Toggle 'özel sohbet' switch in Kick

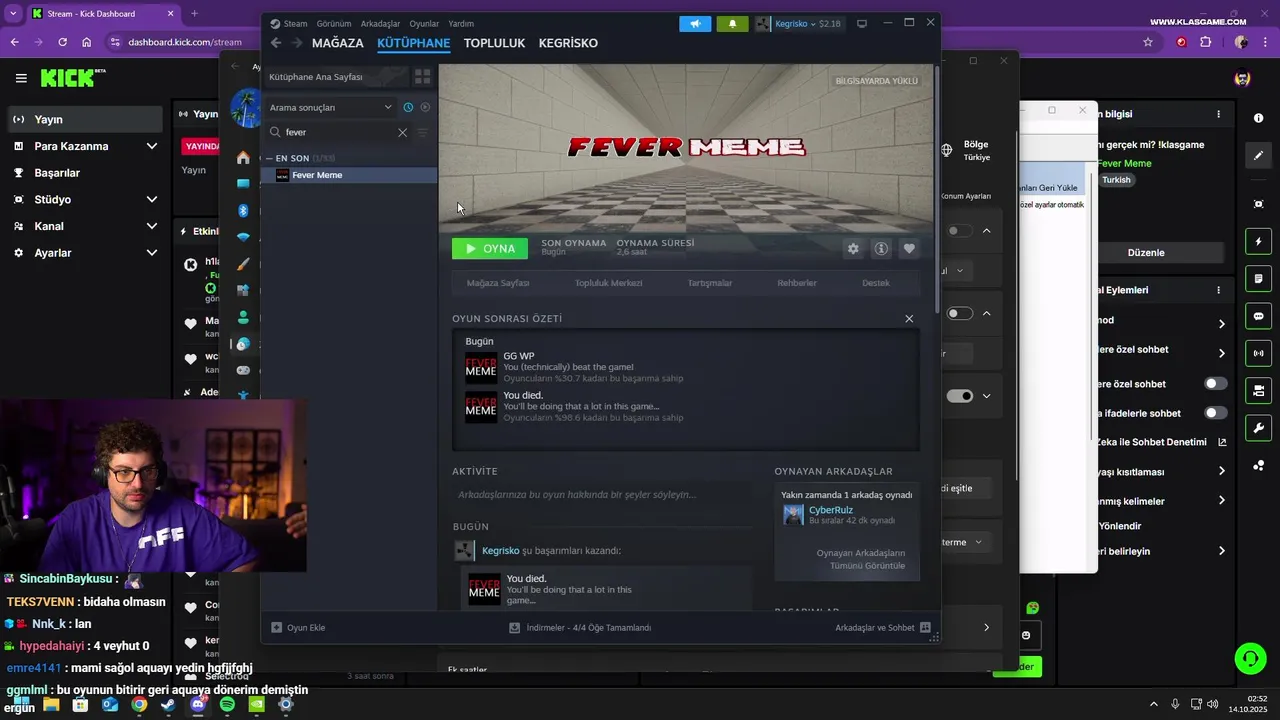pos(1216,384)
